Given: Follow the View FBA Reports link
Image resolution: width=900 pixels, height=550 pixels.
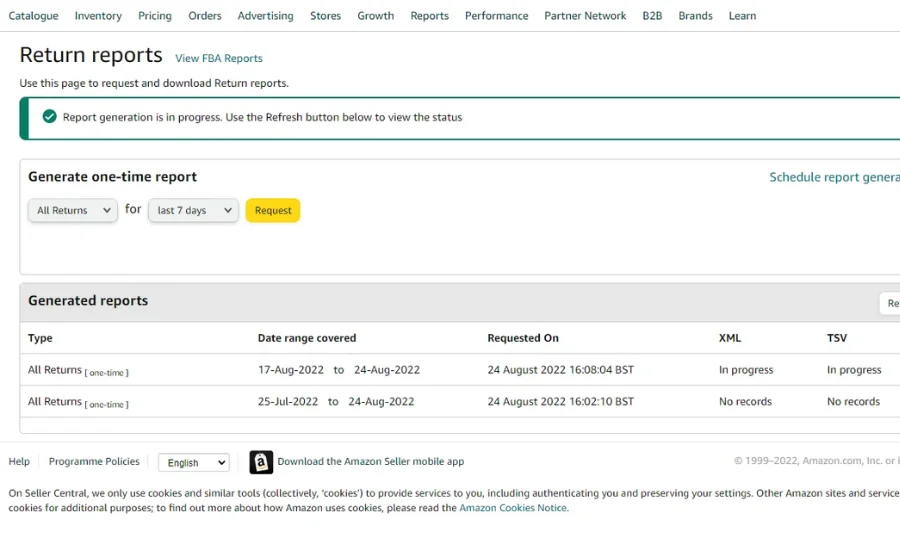Looking at the screenshot, I should [219, 59].
